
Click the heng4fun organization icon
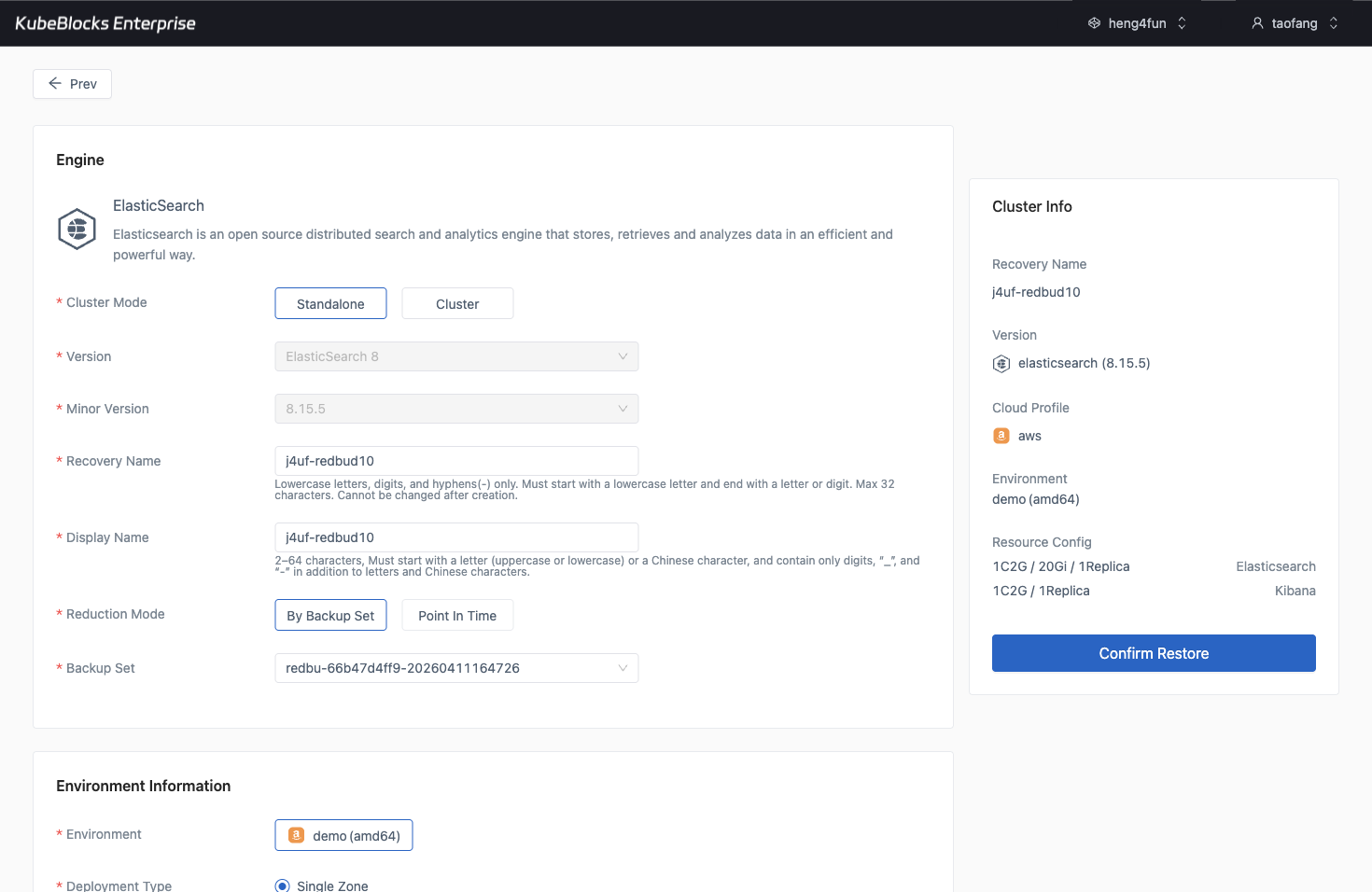tap(1095, 23)
